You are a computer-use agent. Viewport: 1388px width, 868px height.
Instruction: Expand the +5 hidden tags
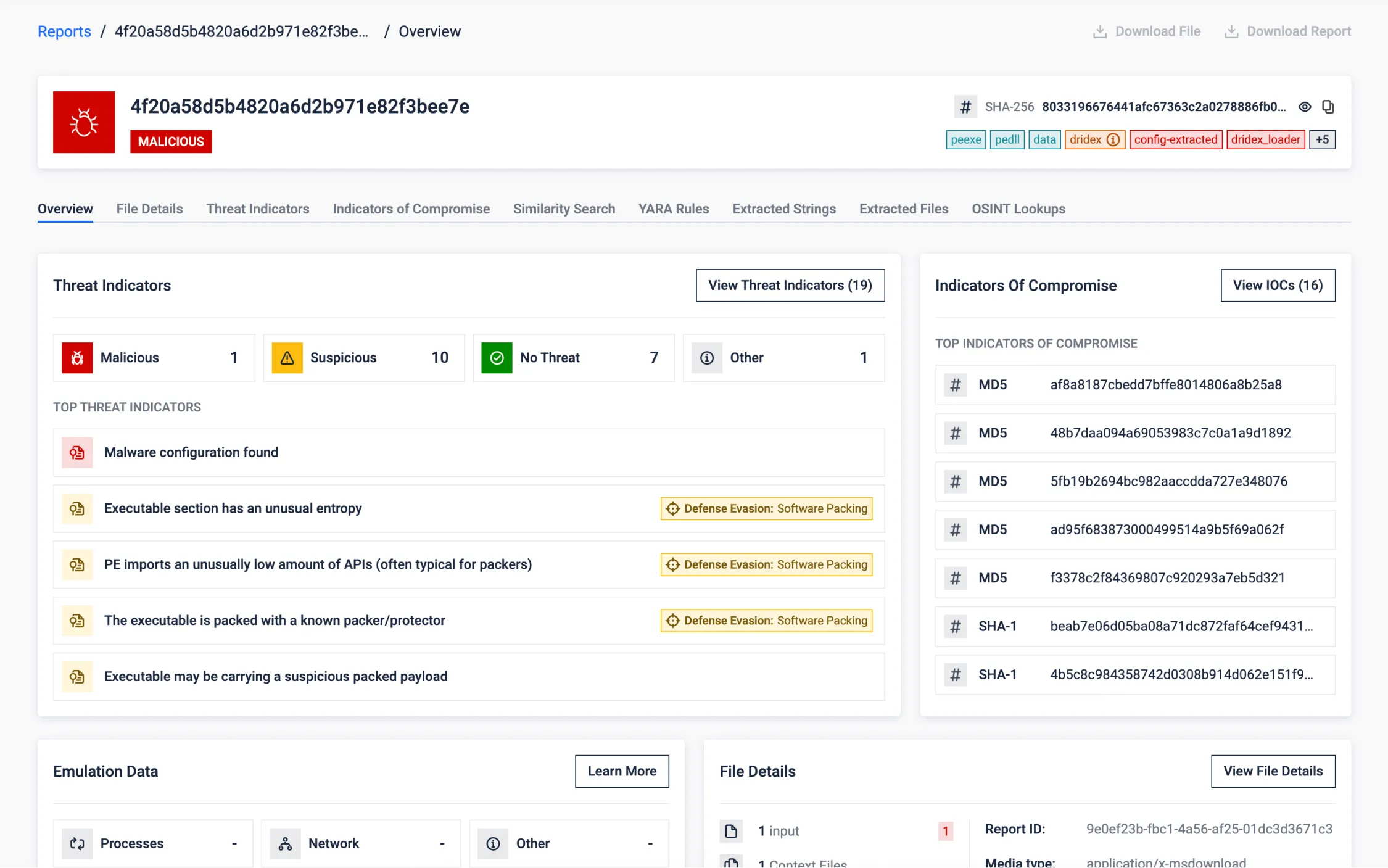click(1322, 139)
